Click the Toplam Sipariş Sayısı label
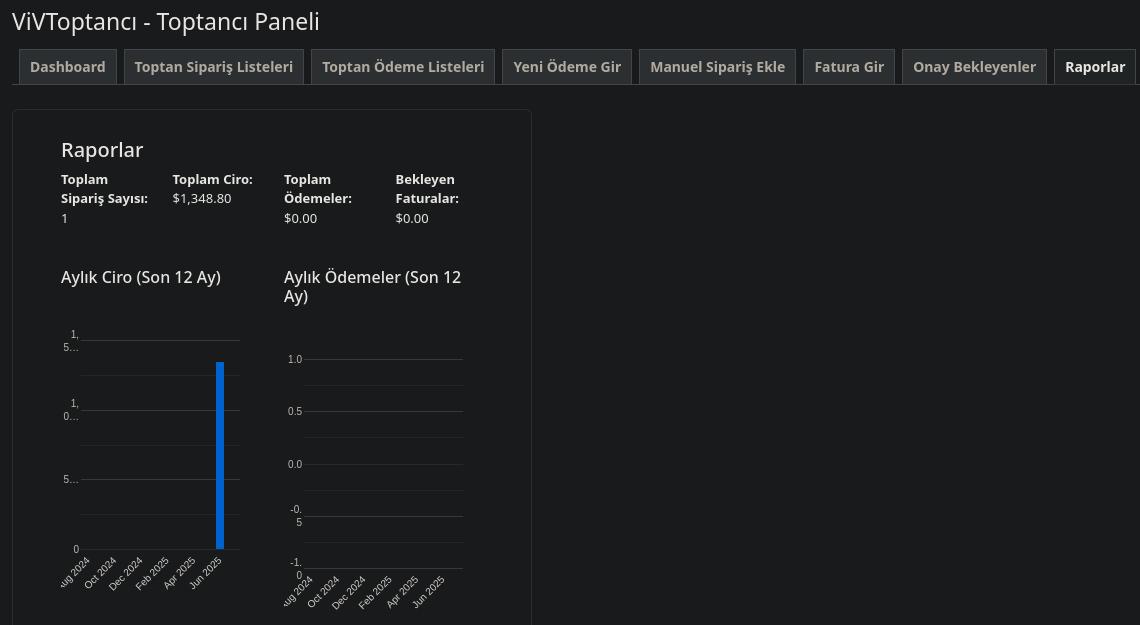 click(x=104, y=189)
